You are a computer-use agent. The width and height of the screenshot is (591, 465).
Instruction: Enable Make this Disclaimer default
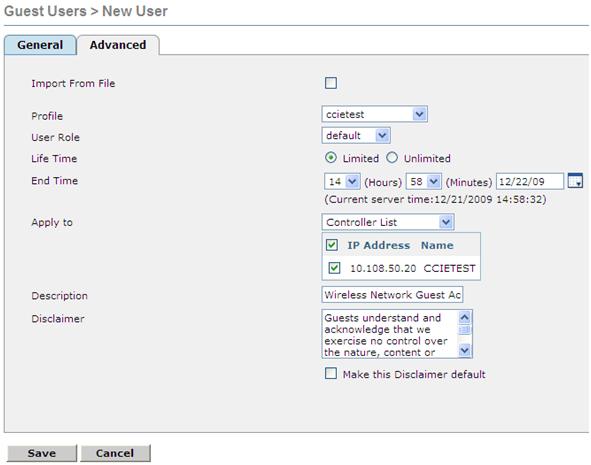click(331, 373)
